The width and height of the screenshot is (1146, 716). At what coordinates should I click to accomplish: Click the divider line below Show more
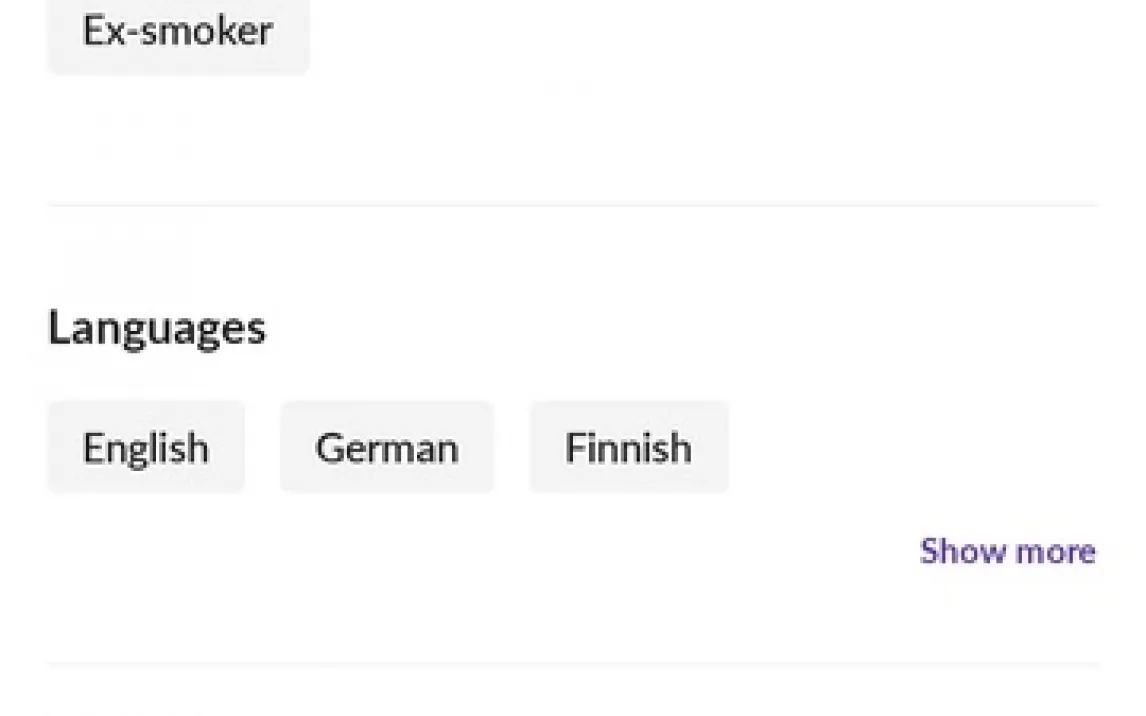coord(573,663)
